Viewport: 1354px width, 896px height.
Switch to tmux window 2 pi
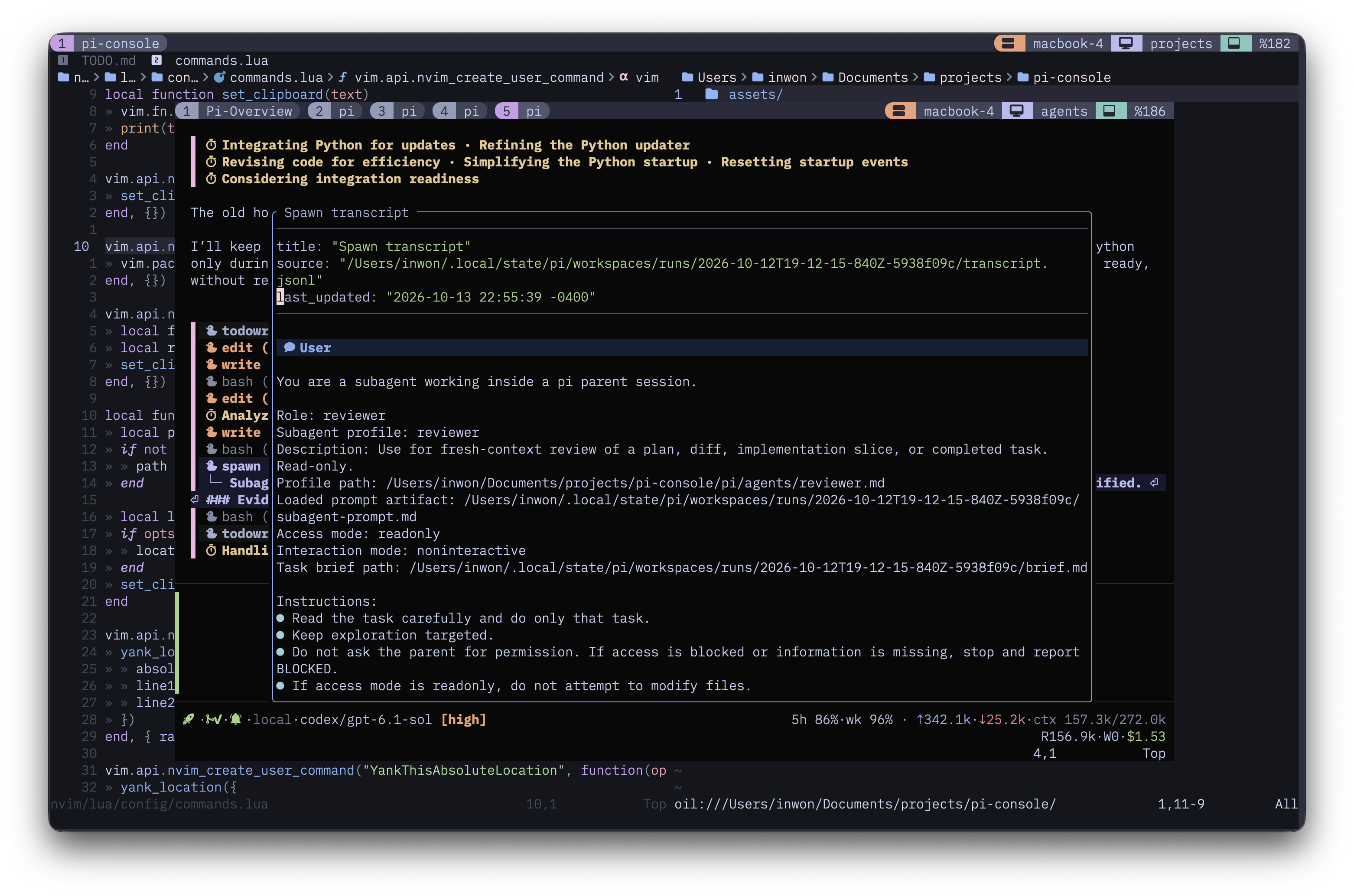(x=336, y=111)
